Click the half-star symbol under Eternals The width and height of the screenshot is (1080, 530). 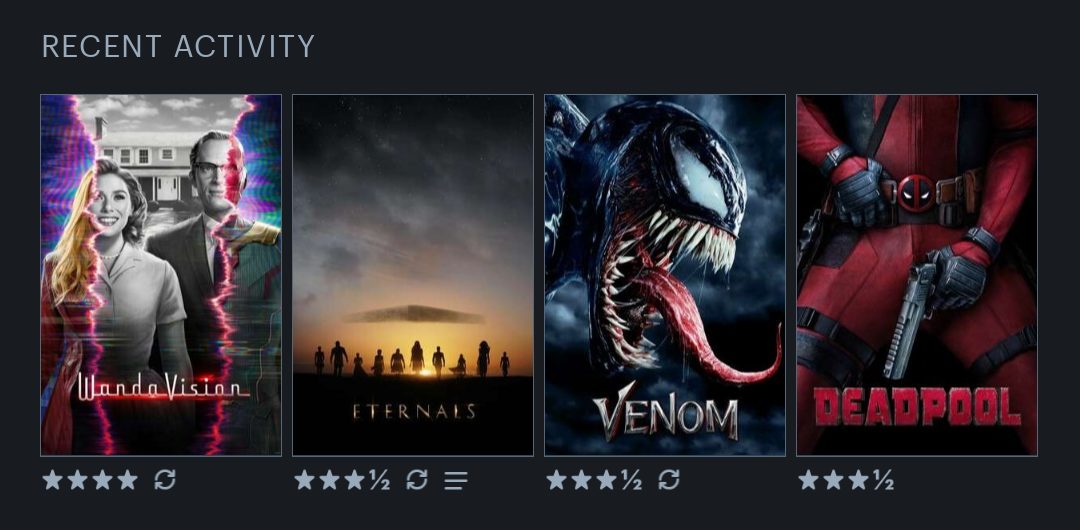click(x=380, y=480)
